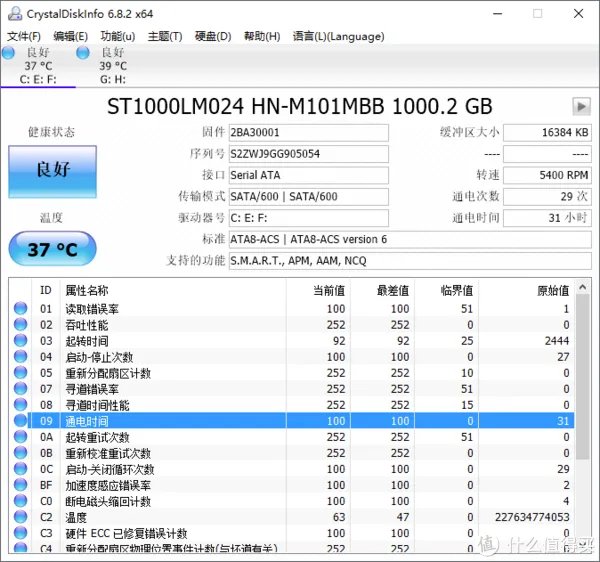Image resolution: width=600 pixels, height=562 pixels.
Task: Click the power on hours field 31 小时
Action: [547, 218]
